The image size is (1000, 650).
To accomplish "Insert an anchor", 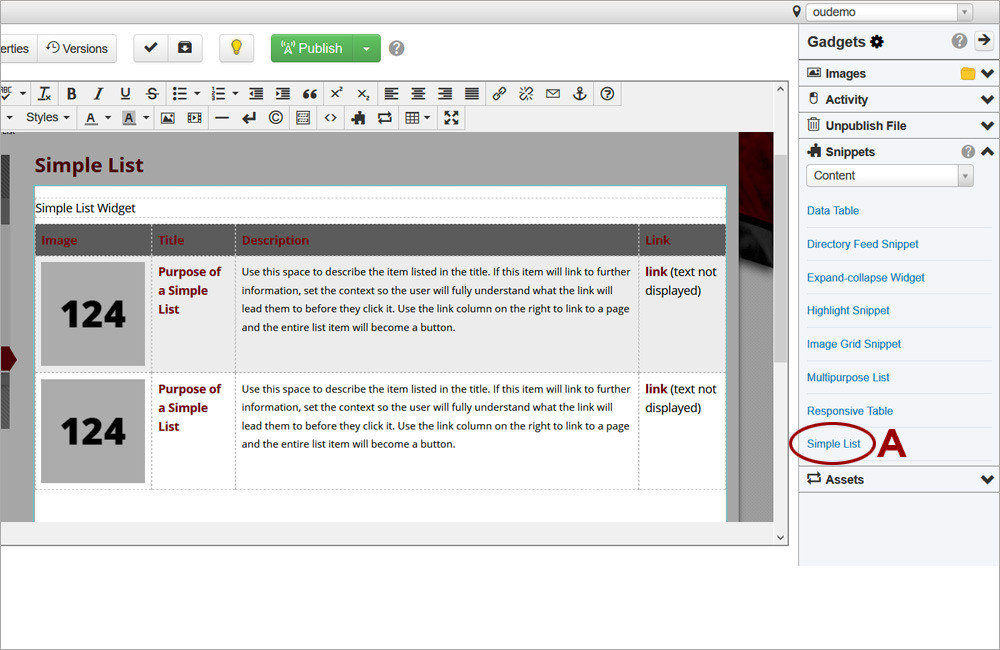I will (x=580, y=94).
